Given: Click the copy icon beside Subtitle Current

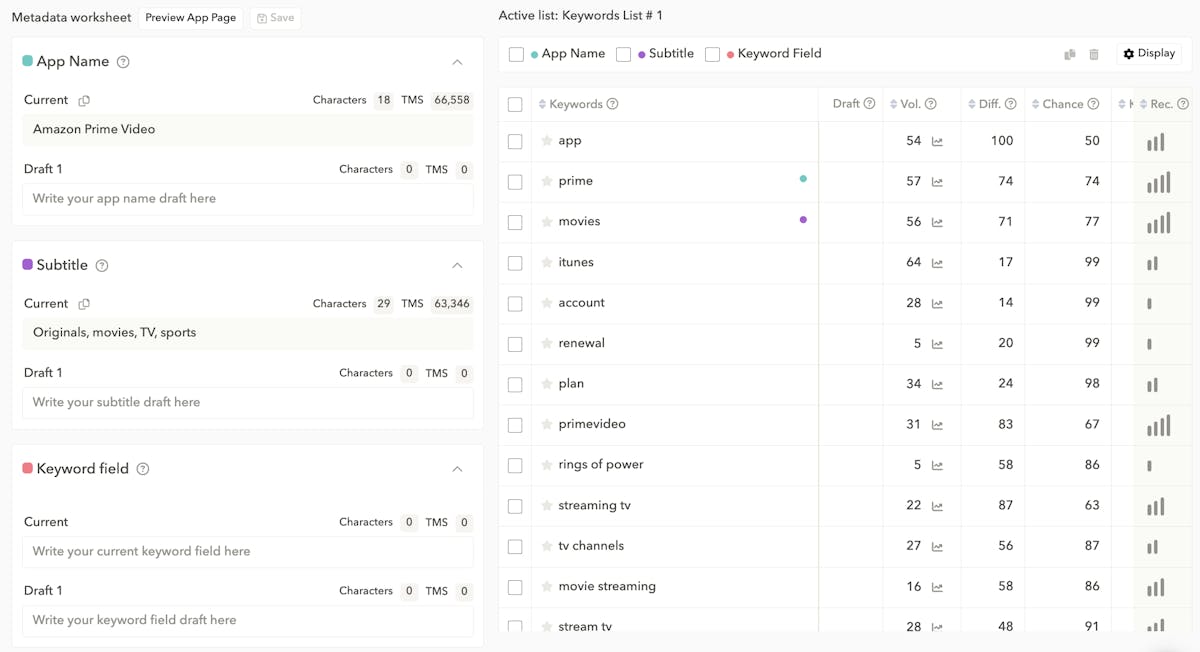Looking at the screenshot, I should point(84,304).
